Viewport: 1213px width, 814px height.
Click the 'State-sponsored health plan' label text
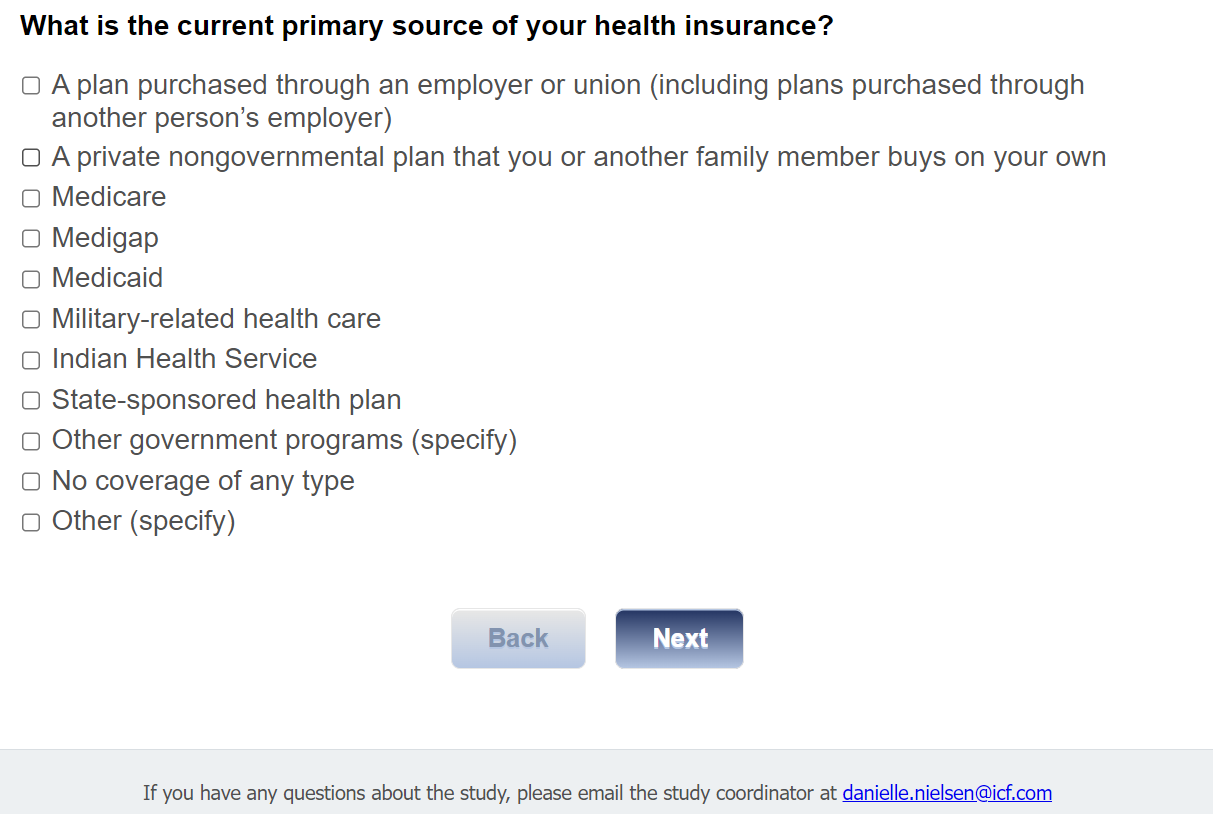[226, 400]
